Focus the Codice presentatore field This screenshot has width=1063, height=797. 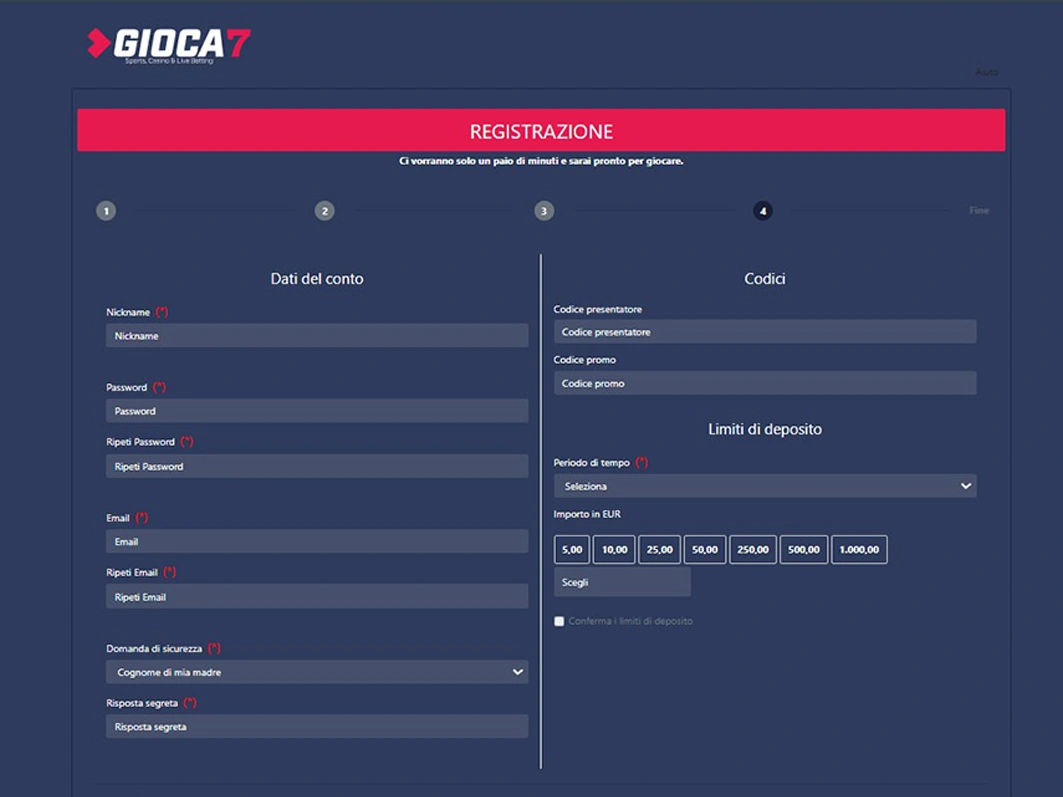pyautogui.click(x=765, y=332)
